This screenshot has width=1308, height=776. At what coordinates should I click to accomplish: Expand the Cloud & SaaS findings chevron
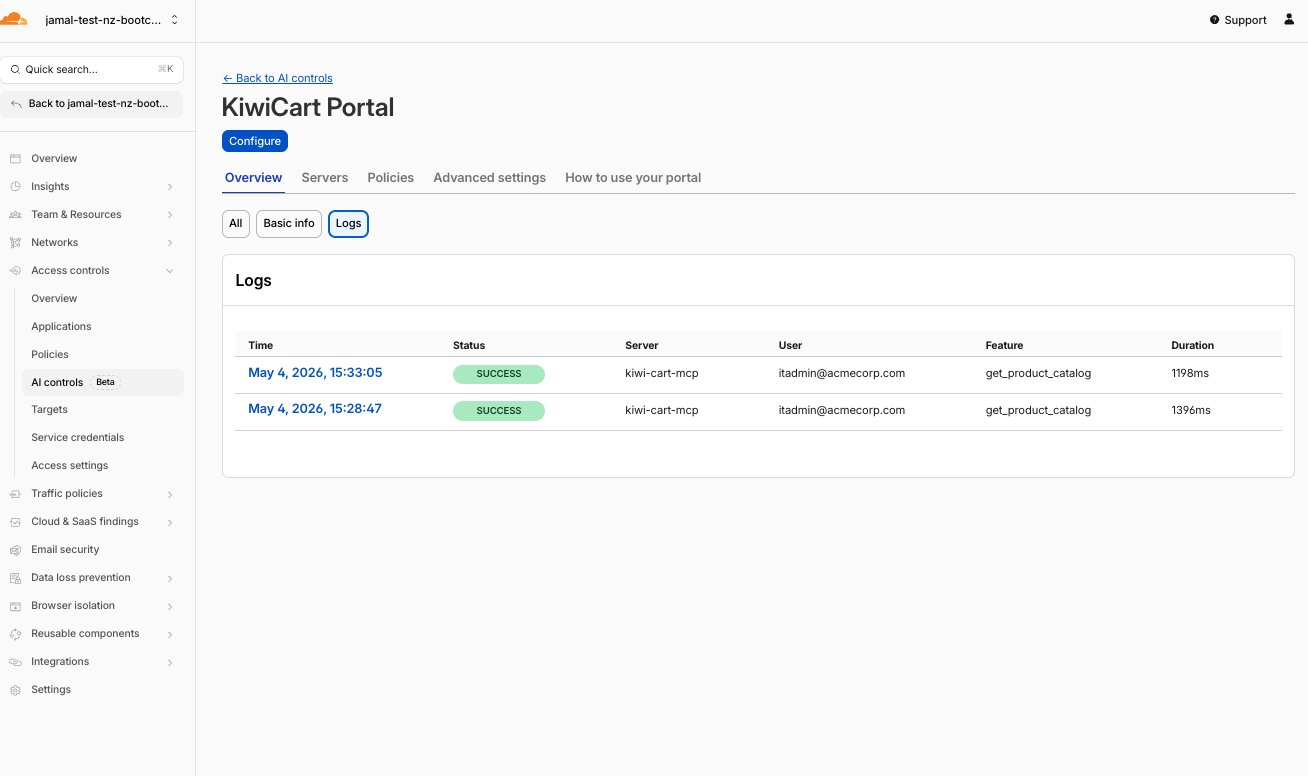point(170,522)
